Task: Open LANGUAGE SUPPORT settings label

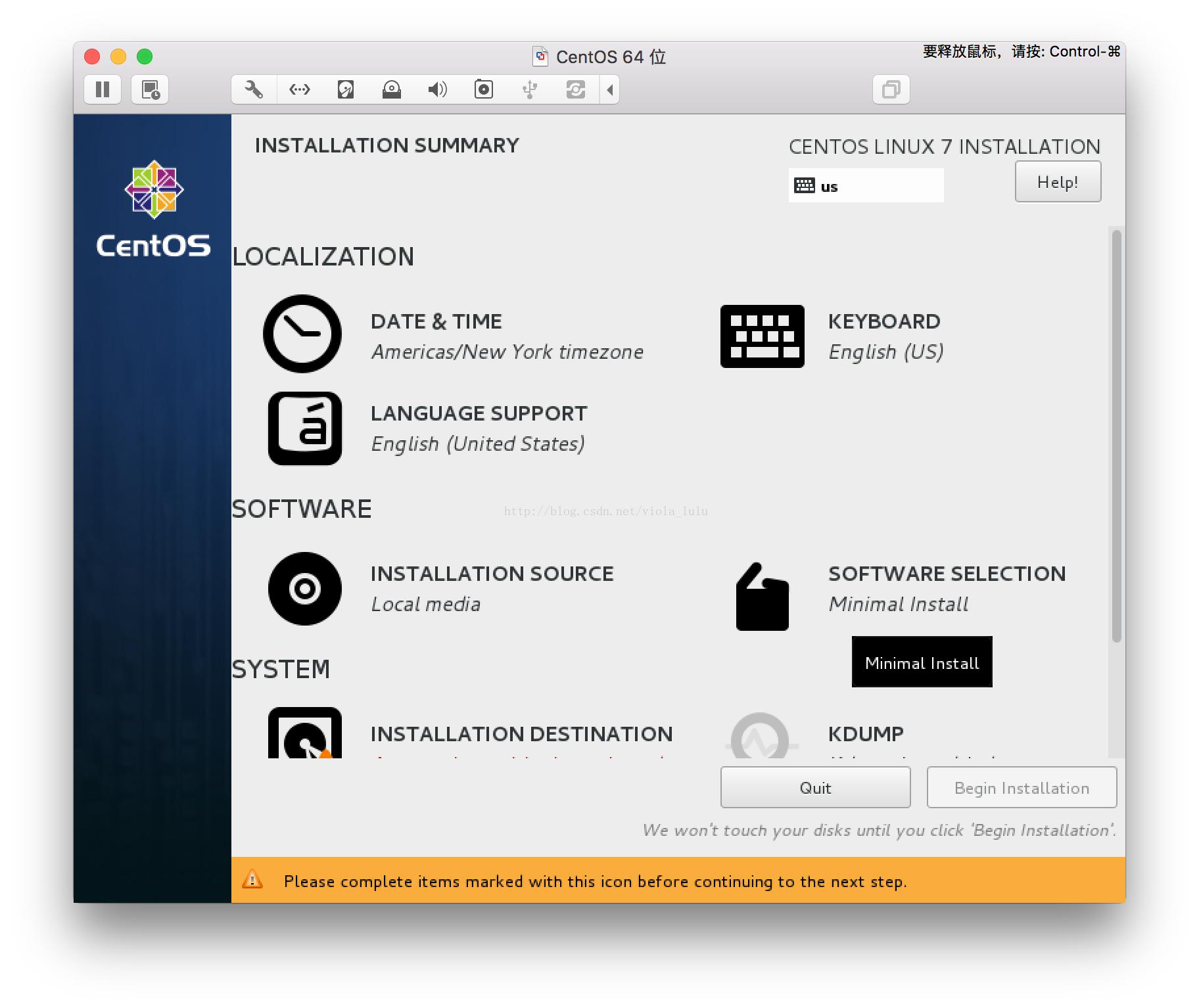Action: pos(479,413)
